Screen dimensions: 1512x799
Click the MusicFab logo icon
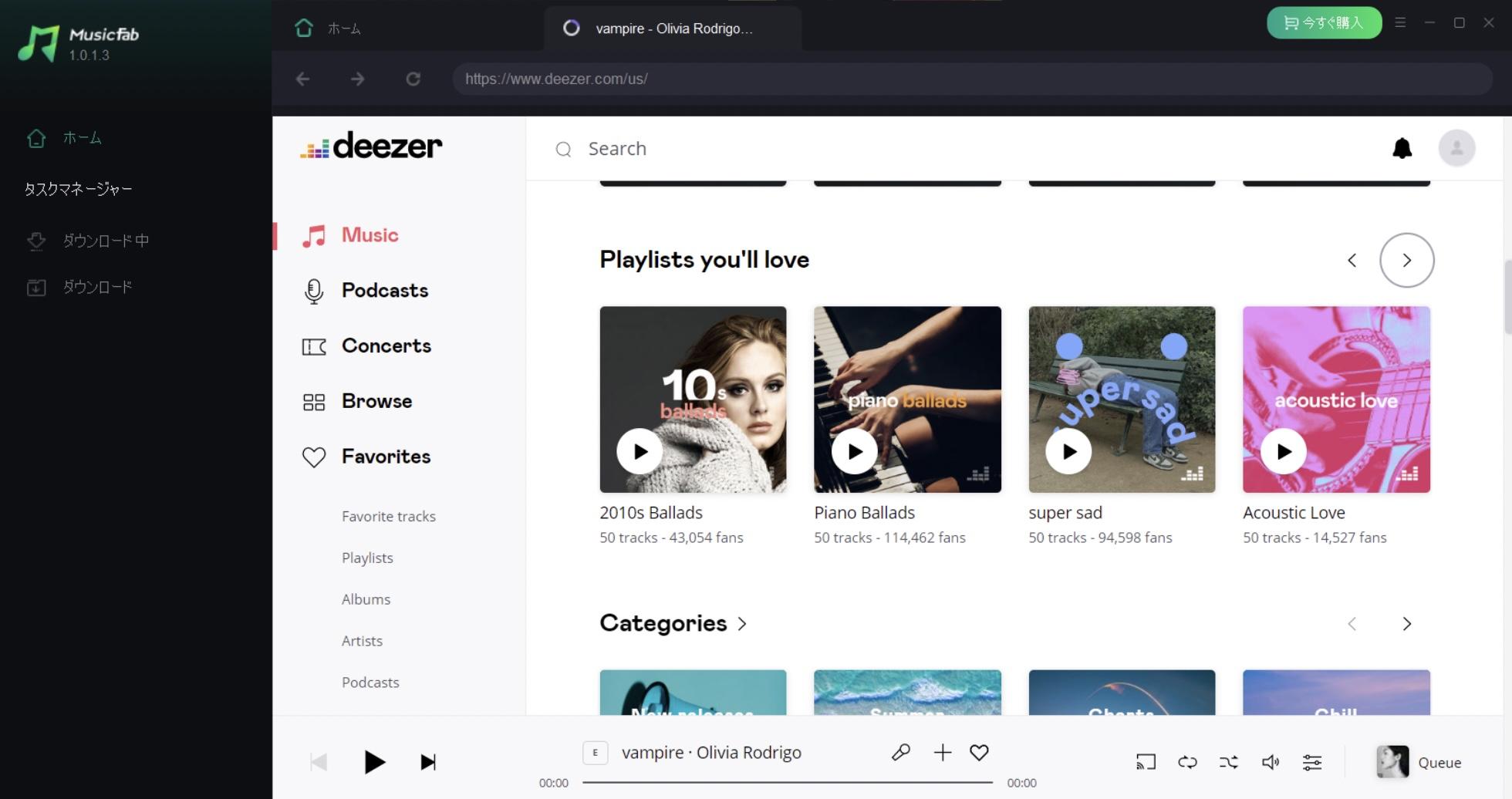click(x=39, y=43)
